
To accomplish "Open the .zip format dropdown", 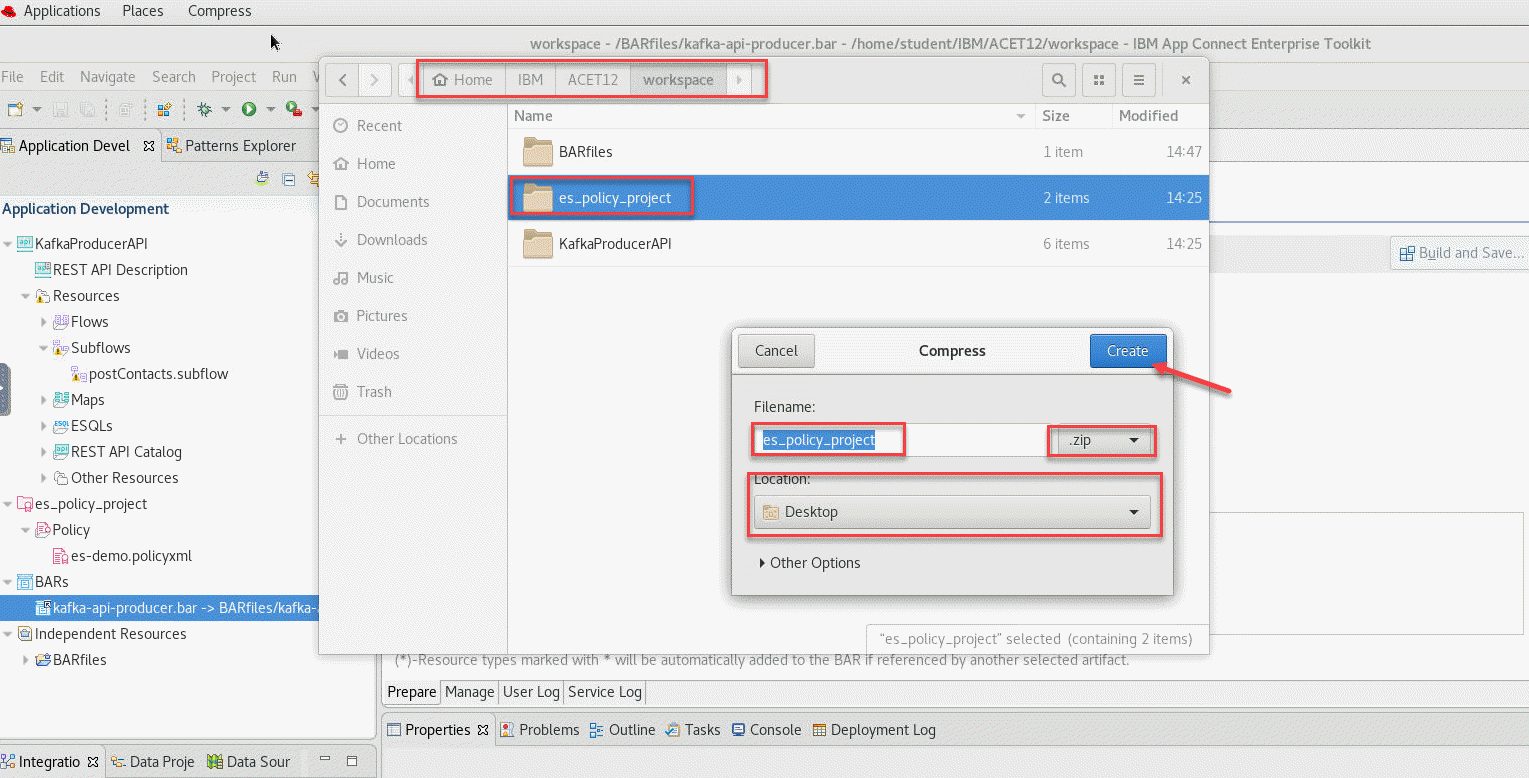I will [x=1102, y=440].
